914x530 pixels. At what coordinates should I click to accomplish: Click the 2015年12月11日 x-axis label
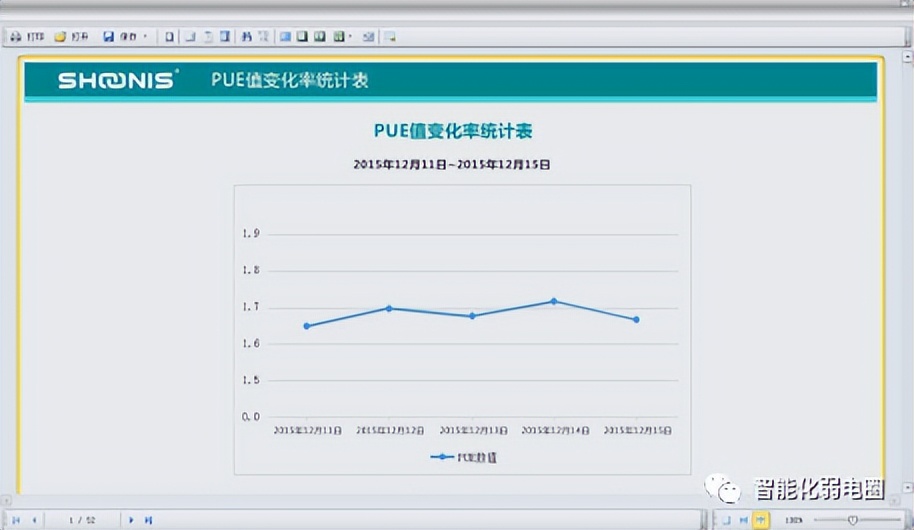tap(308, 430)
